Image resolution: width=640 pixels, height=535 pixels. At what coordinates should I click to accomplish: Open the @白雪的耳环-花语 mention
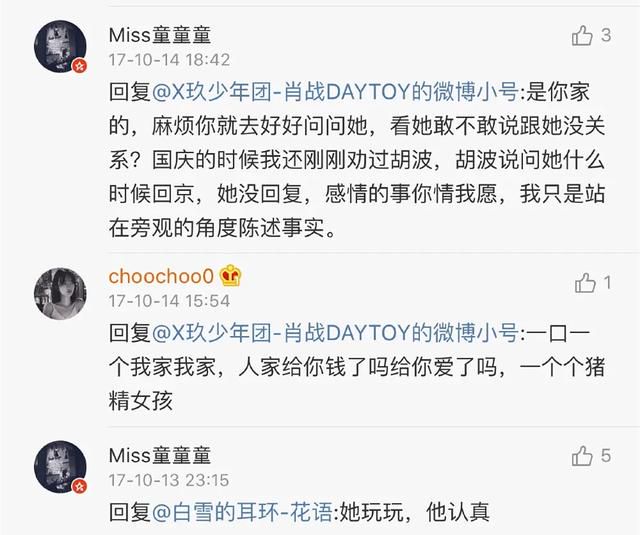[x=242, y=512]
